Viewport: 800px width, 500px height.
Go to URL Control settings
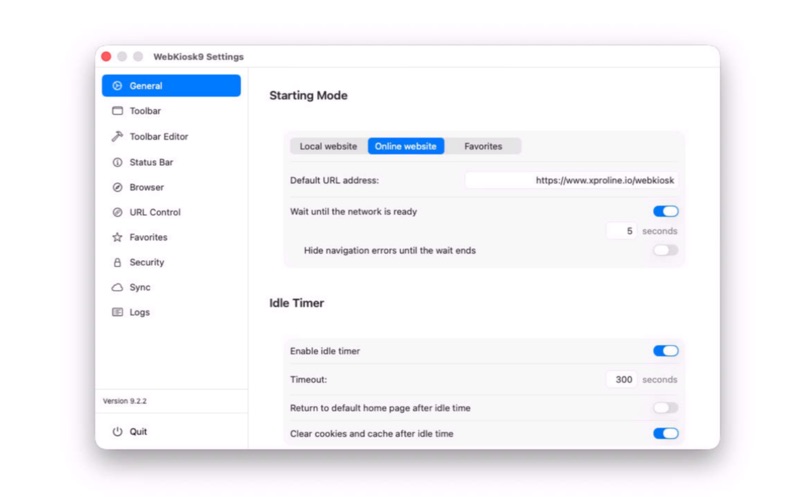tap(171, 212)
